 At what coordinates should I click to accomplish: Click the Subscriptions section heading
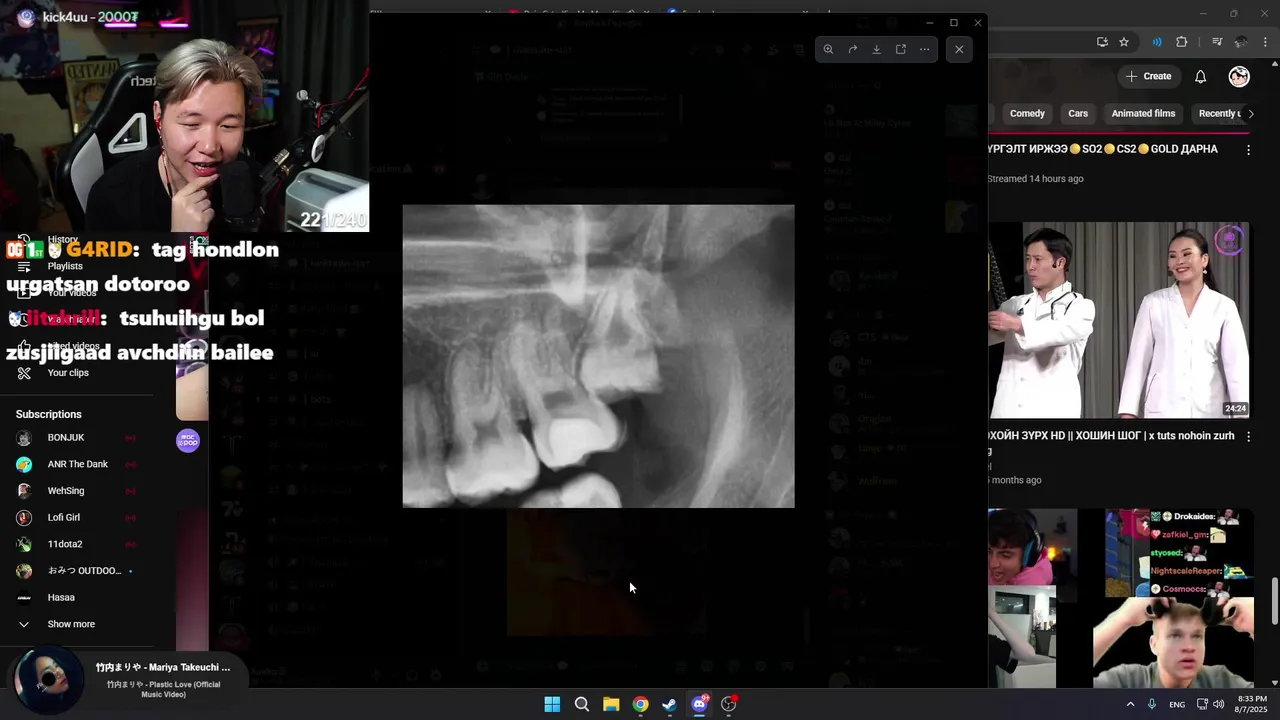pos(48,414)
